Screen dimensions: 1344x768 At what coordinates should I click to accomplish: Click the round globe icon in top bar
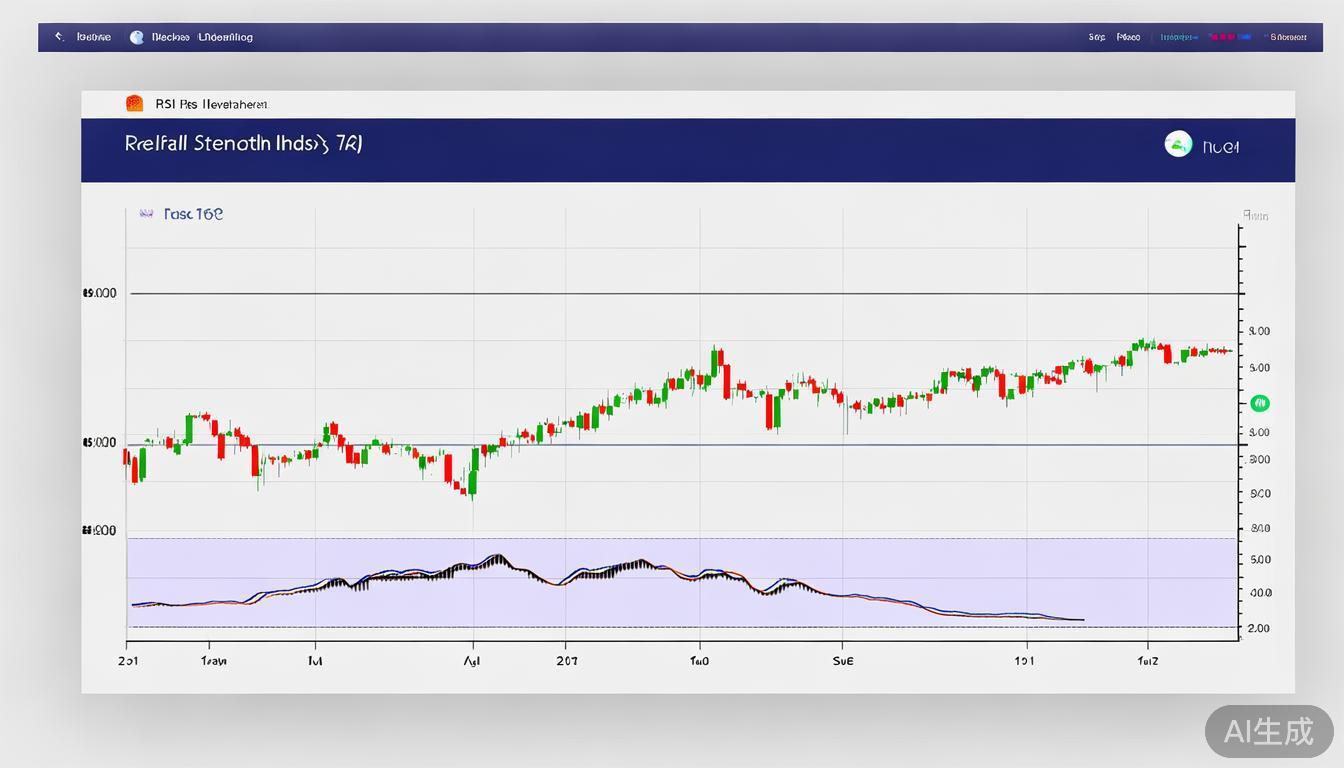coord(137,37)
